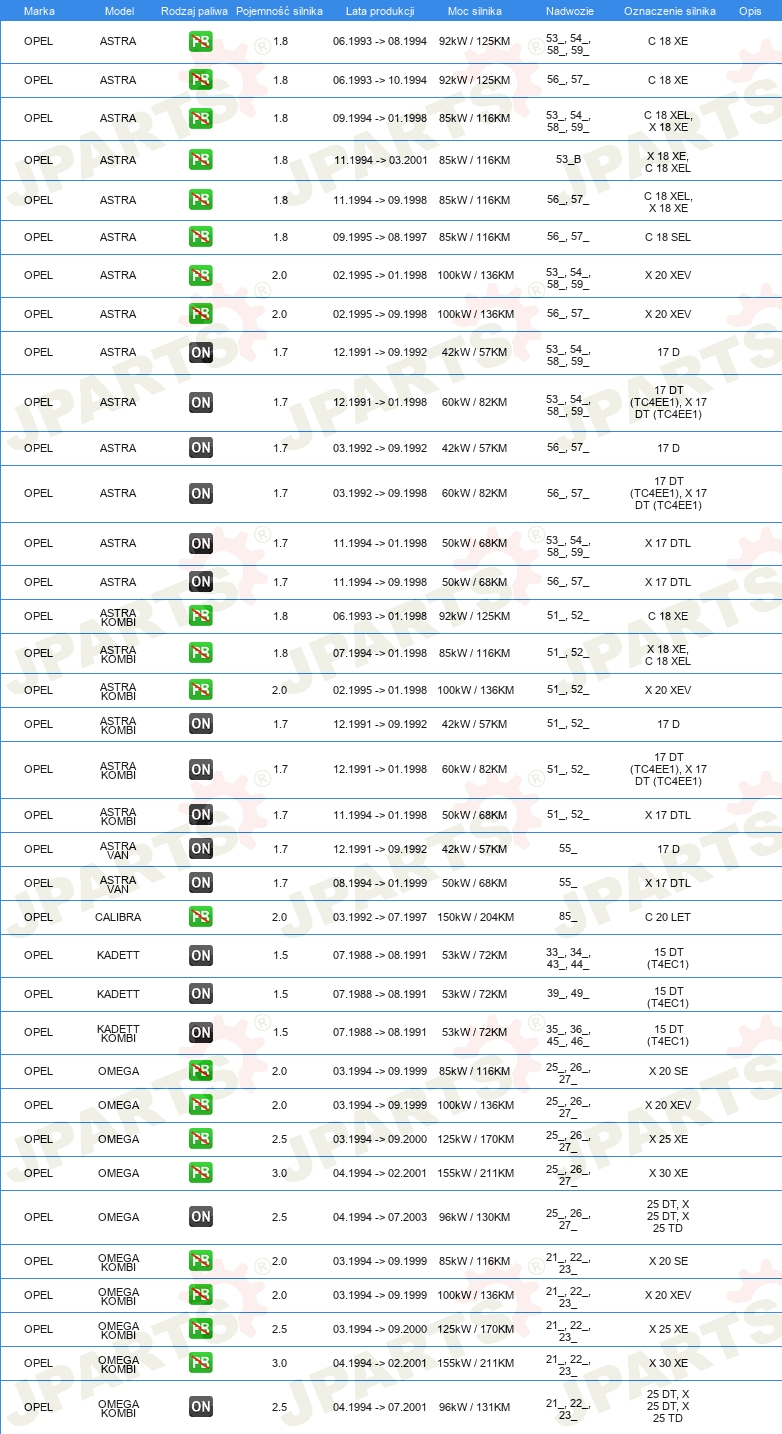Click the C 20 LET engine code
The height and width of the screenshot is (1434, 782).
point(668,917)
